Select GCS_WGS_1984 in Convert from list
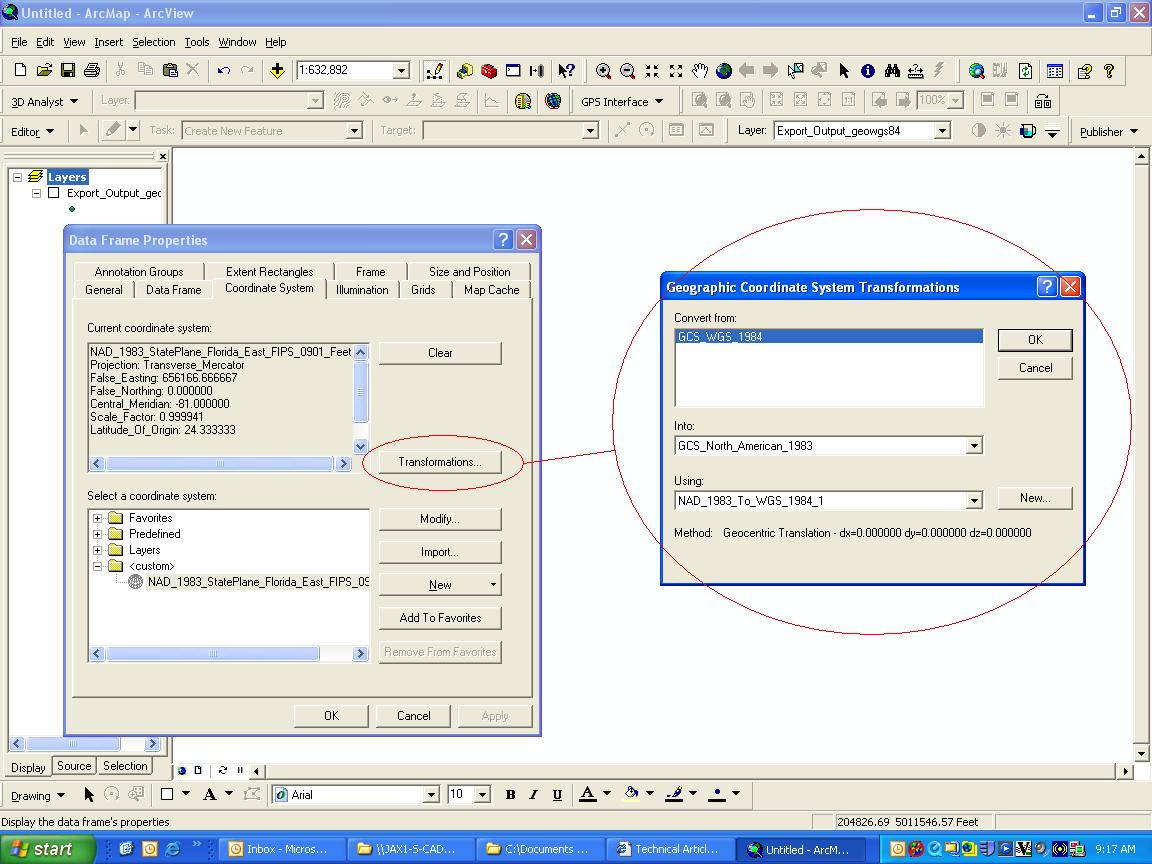 pyautogui.click(x=829, y=336)
